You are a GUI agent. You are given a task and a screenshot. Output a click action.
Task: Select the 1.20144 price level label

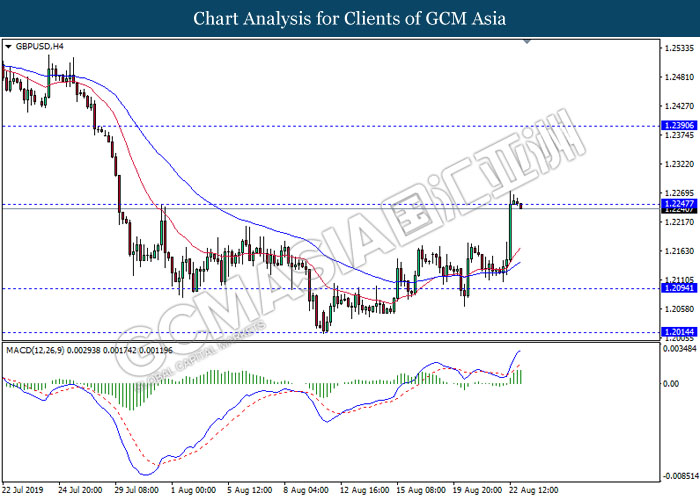[x=679, y=332]
